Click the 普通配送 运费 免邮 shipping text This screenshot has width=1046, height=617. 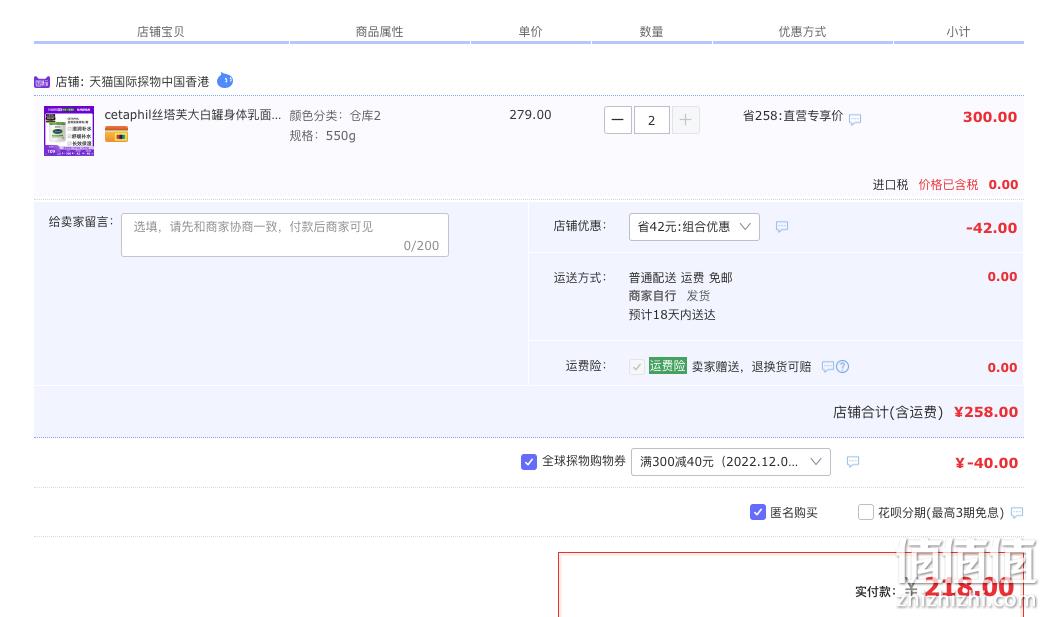click(680, 277)
